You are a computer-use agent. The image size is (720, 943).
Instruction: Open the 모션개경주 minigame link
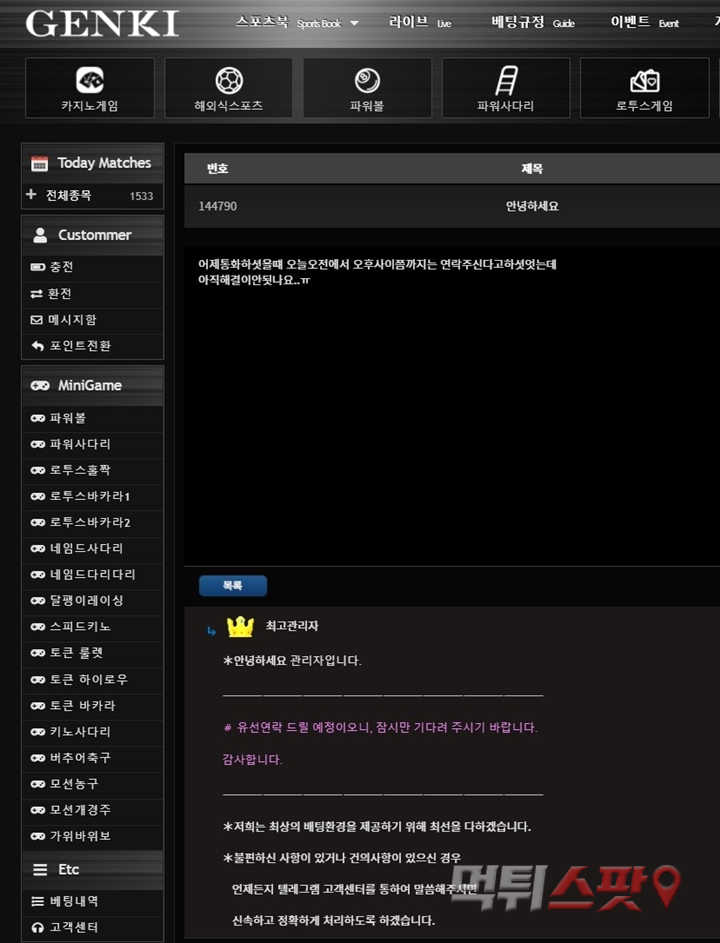click(80, 810)
